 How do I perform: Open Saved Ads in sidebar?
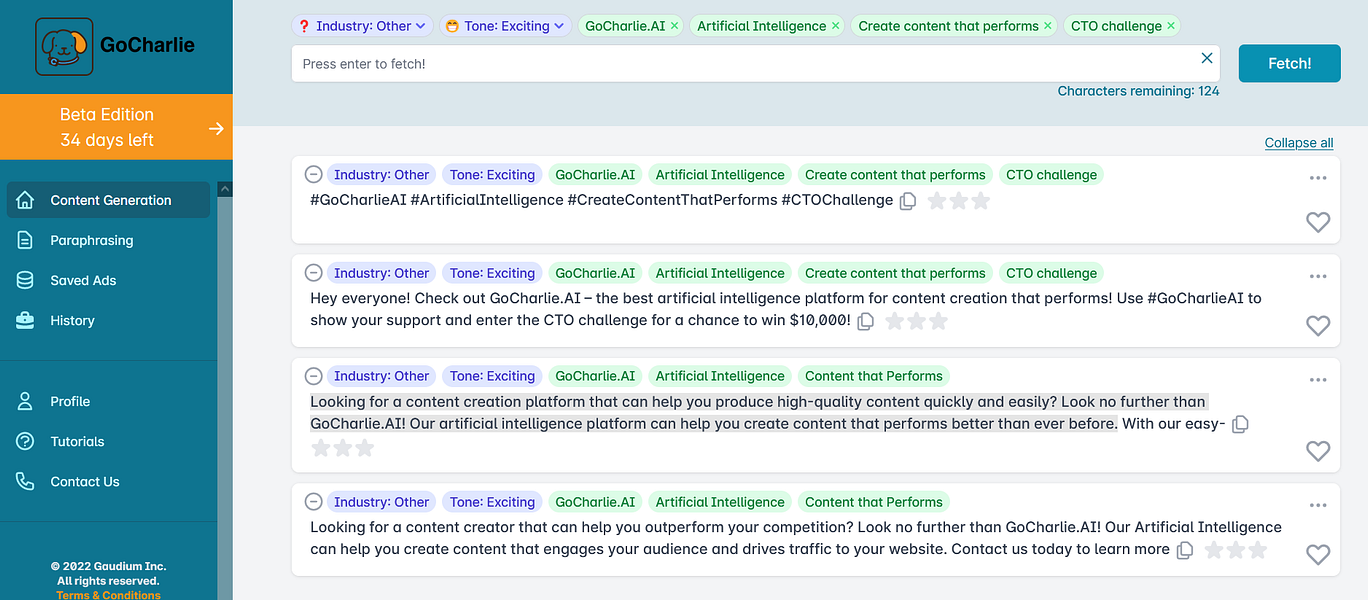click(x=83, y=280)
